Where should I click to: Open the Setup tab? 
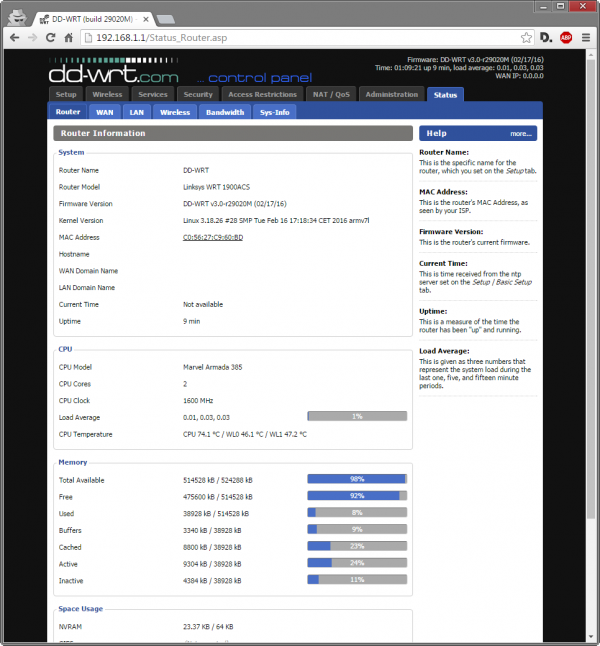66,94
